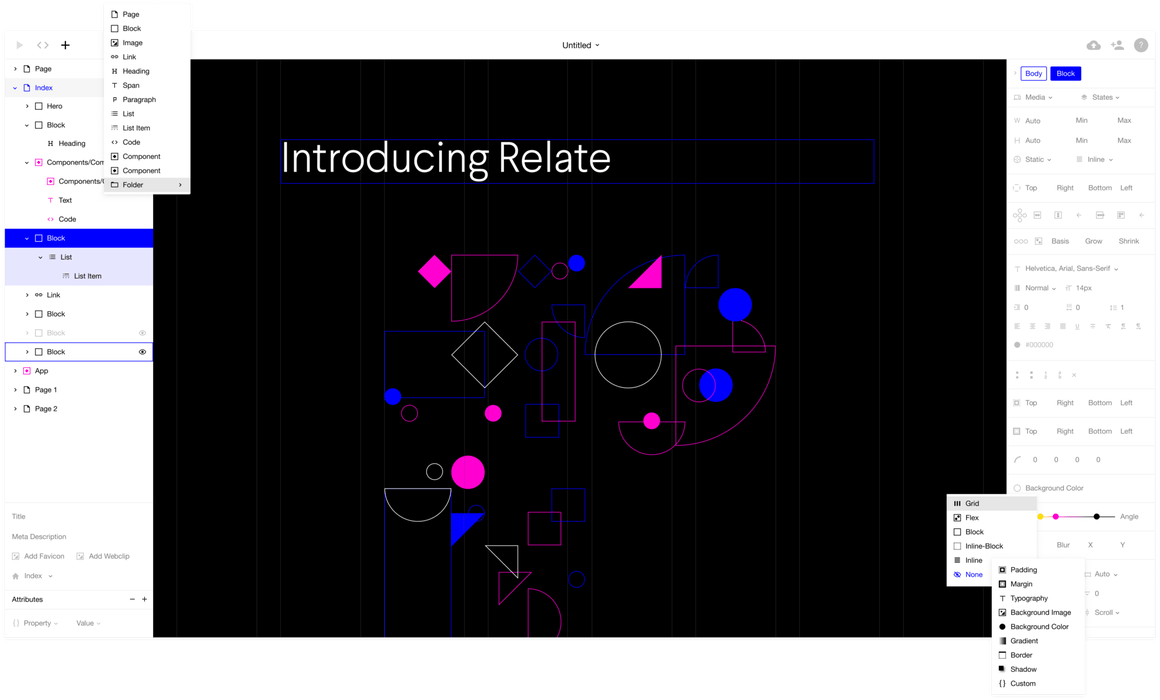
Task: Click the Background Color circle toggle
Action: tap(1017, 488)
